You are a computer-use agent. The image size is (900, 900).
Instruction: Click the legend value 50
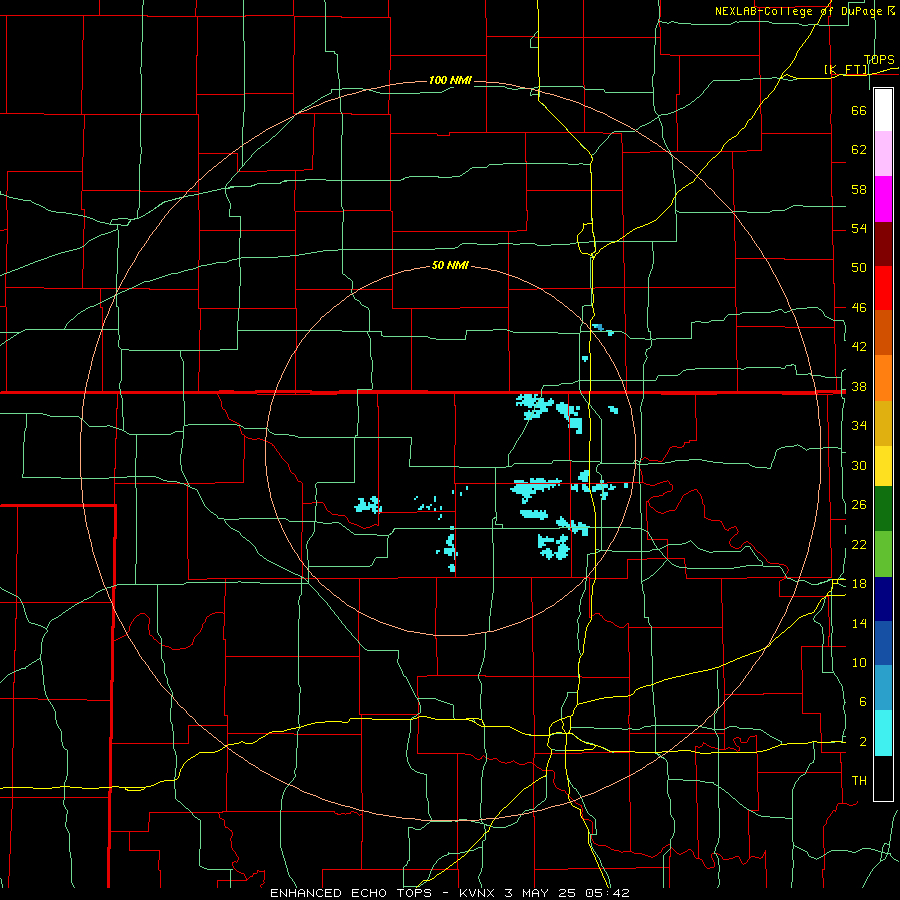pyautogui.click(x=859, y=267)
